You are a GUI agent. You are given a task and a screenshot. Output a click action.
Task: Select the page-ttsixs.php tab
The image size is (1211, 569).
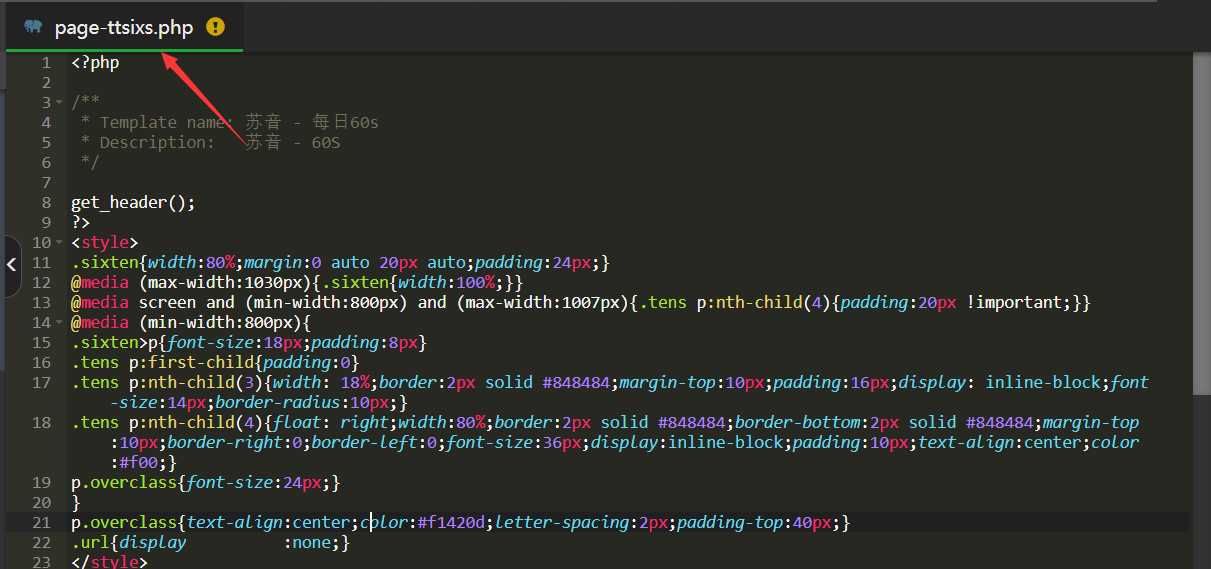pos(123,27)
